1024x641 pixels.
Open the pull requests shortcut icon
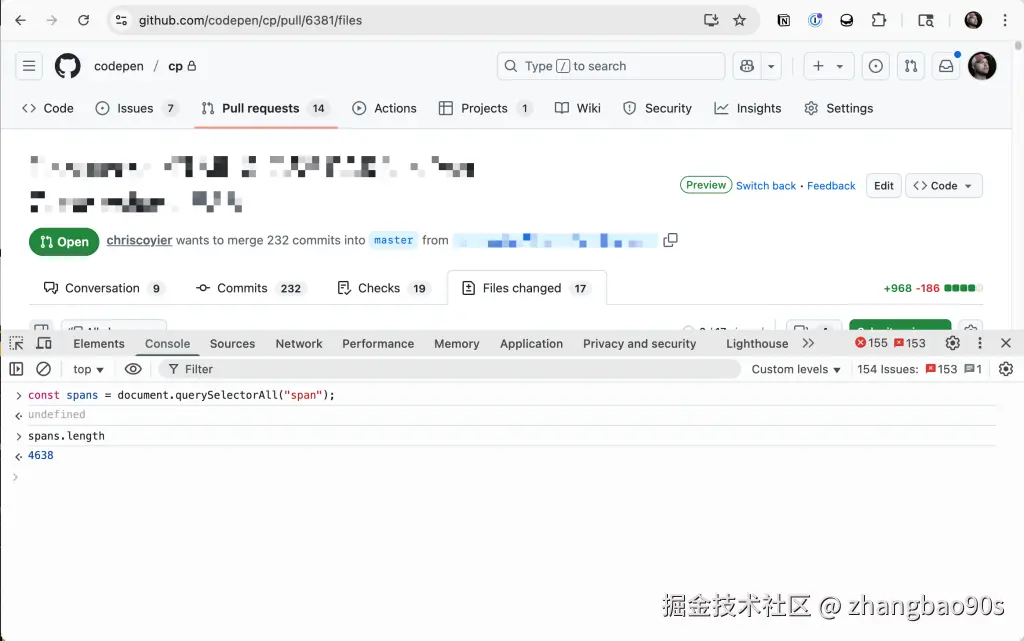[911, 66]
